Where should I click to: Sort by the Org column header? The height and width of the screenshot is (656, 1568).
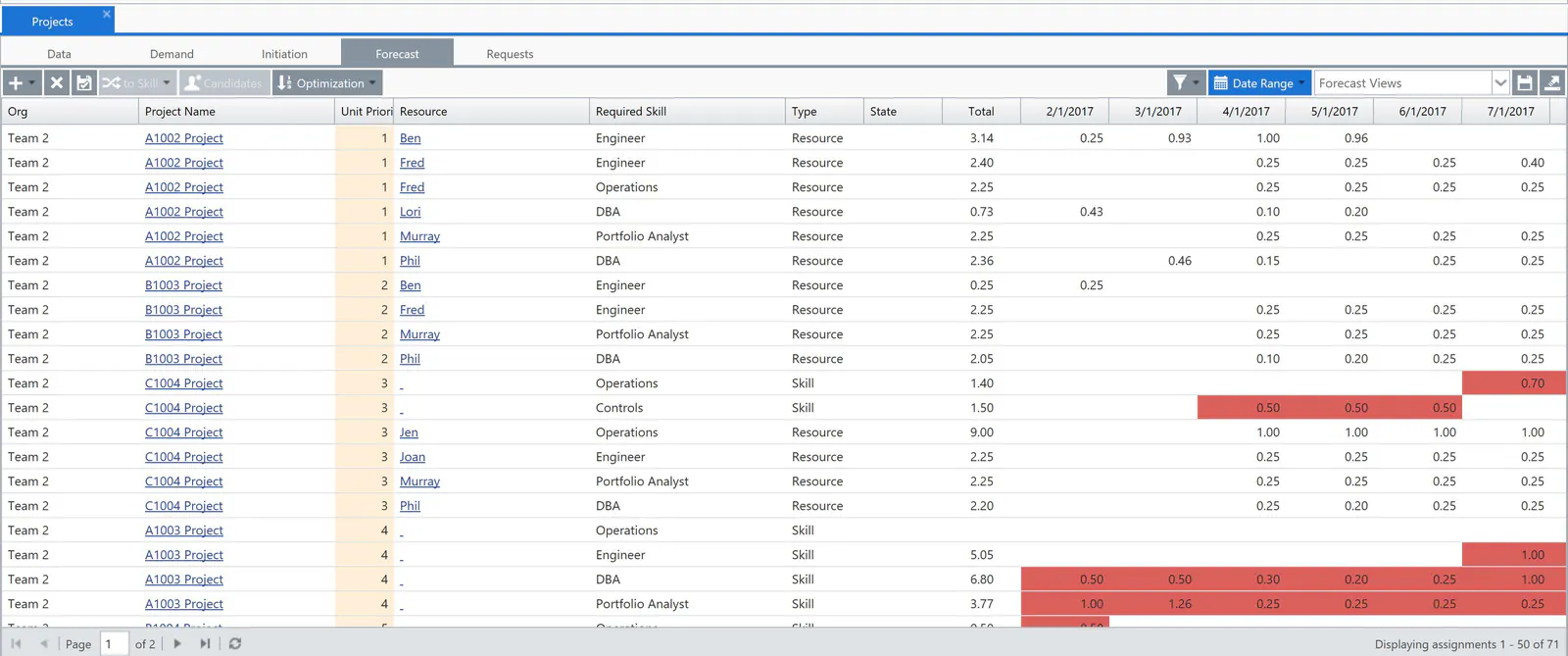pos(70,112)
